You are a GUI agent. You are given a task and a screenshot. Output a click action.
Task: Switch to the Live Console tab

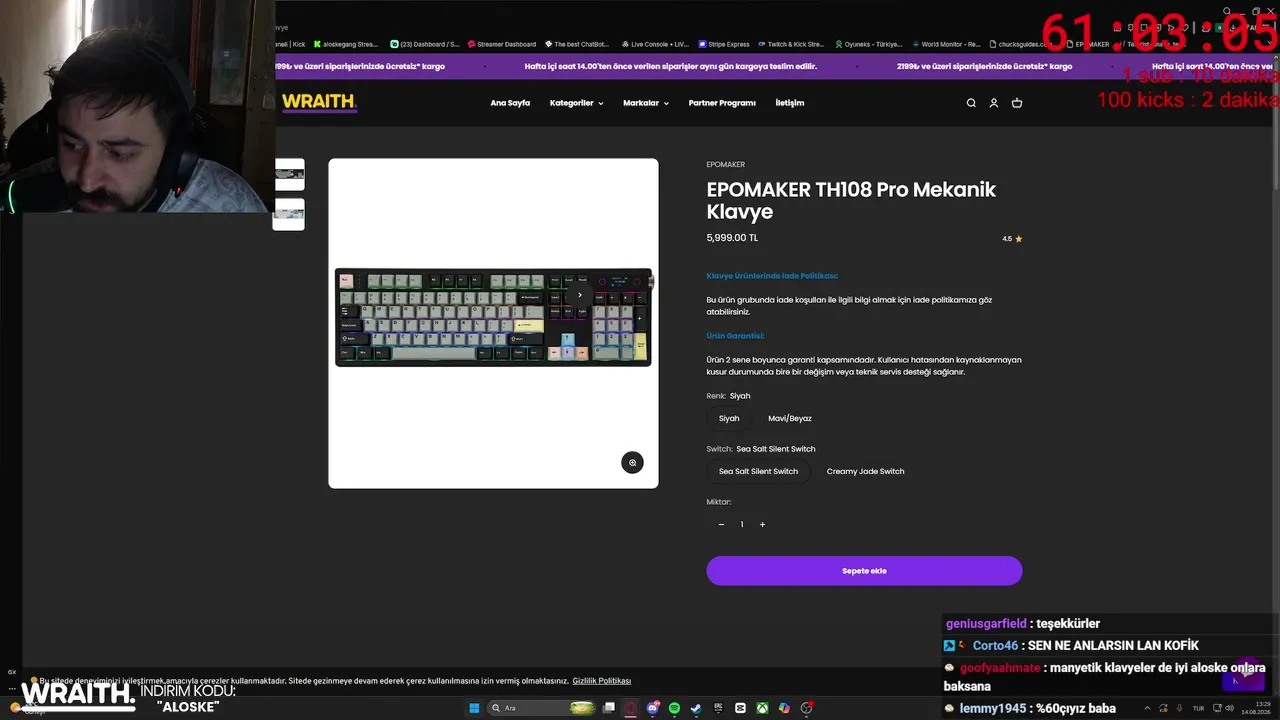click(x=655, y=44)
